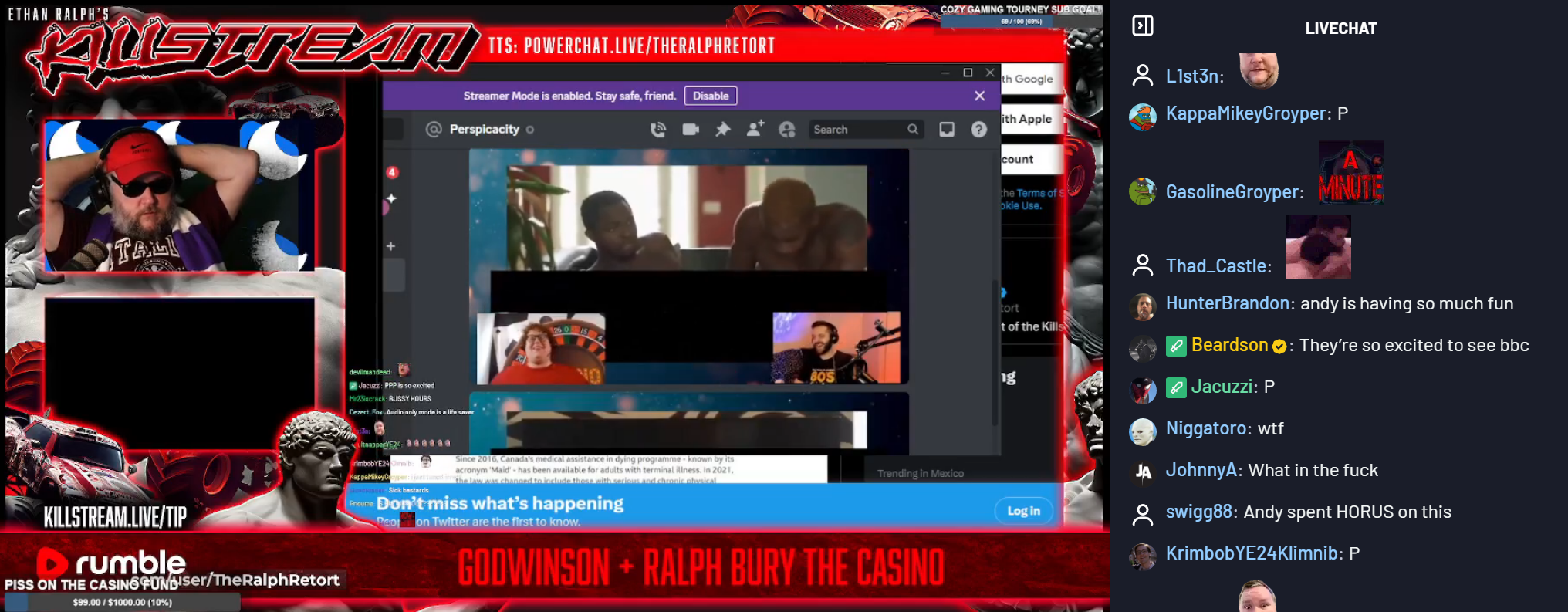The width and height of the screenshot is (1568, 612).
Task: Click the username swigg88
Action: click(x=1199, y=512)
